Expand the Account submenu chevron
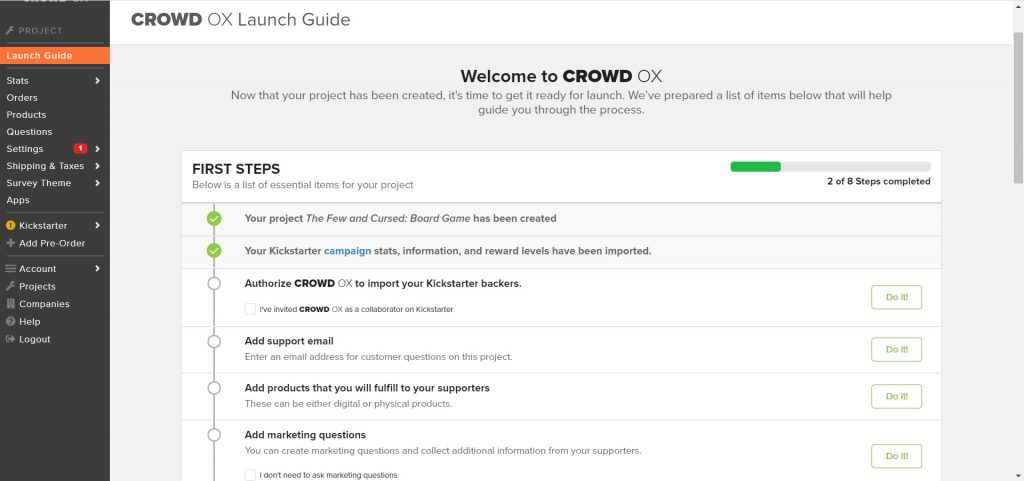 click(x=97, y=269)
